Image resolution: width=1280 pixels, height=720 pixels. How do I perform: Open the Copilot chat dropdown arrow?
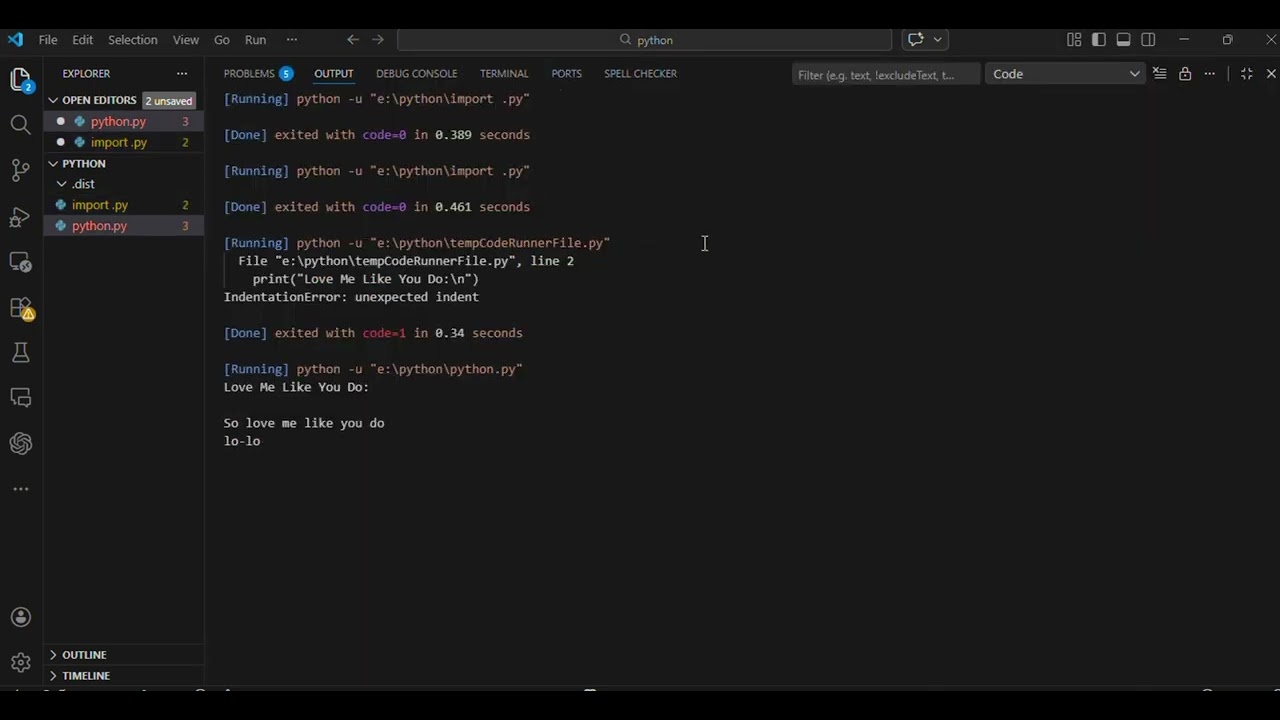(x=938, y=40)
